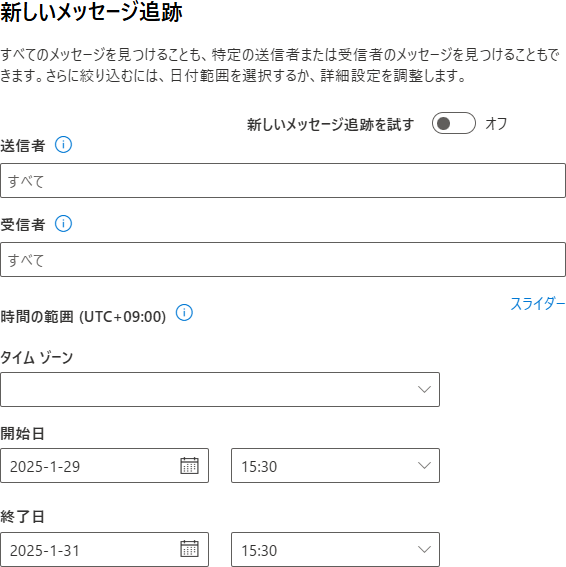
Task: Show the info tooltip for 時間の範囲
Action: 184,312
